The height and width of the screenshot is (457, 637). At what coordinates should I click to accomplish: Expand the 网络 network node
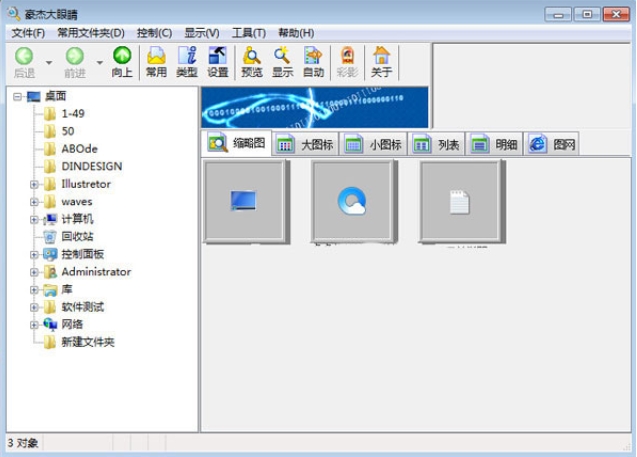(34, 325)
